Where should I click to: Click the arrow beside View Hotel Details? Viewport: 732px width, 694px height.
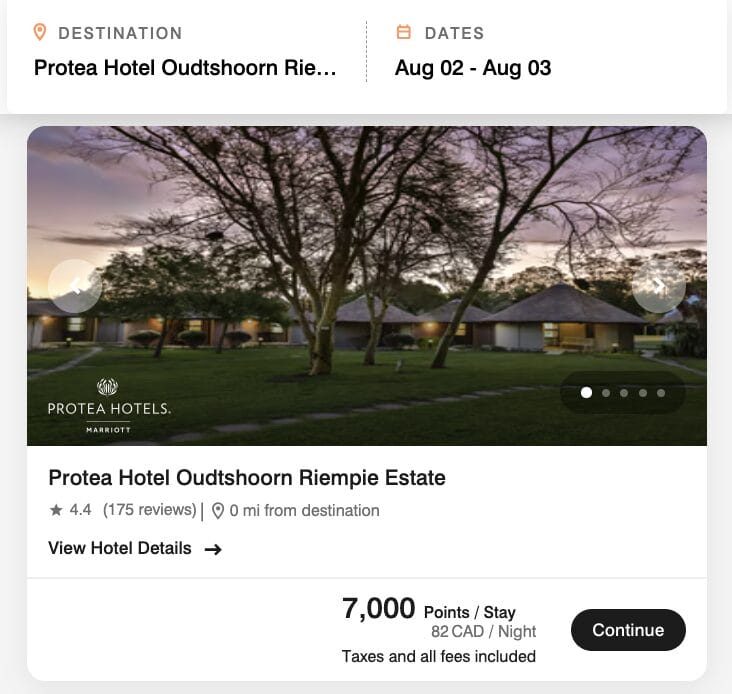212,548
